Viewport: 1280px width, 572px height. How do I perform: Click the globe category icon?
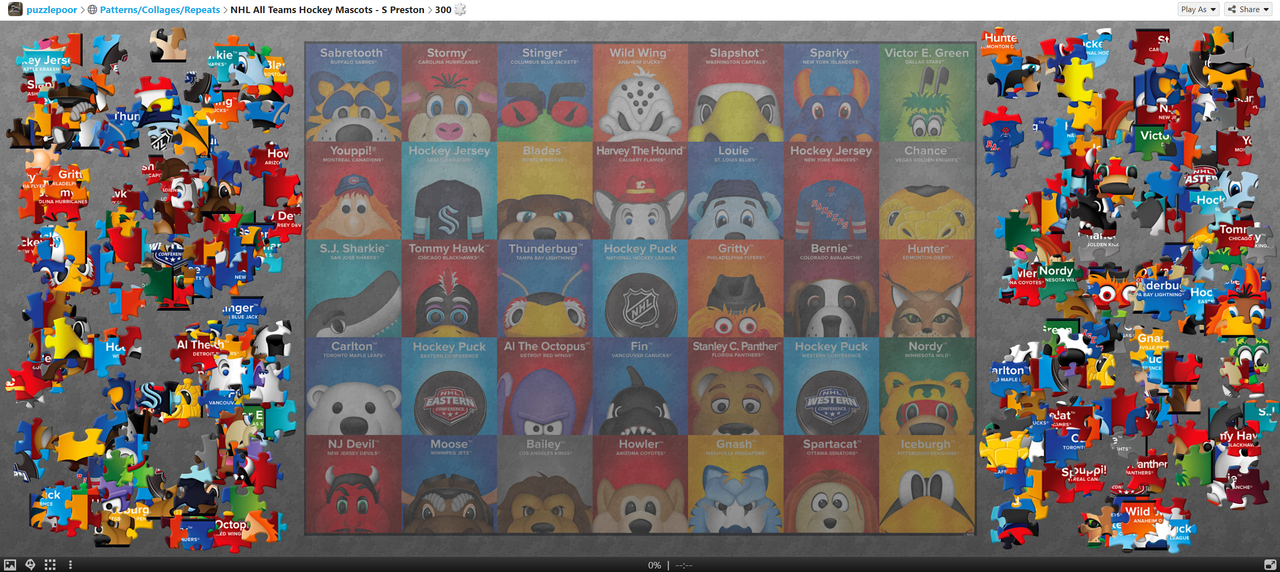(93, 9)
